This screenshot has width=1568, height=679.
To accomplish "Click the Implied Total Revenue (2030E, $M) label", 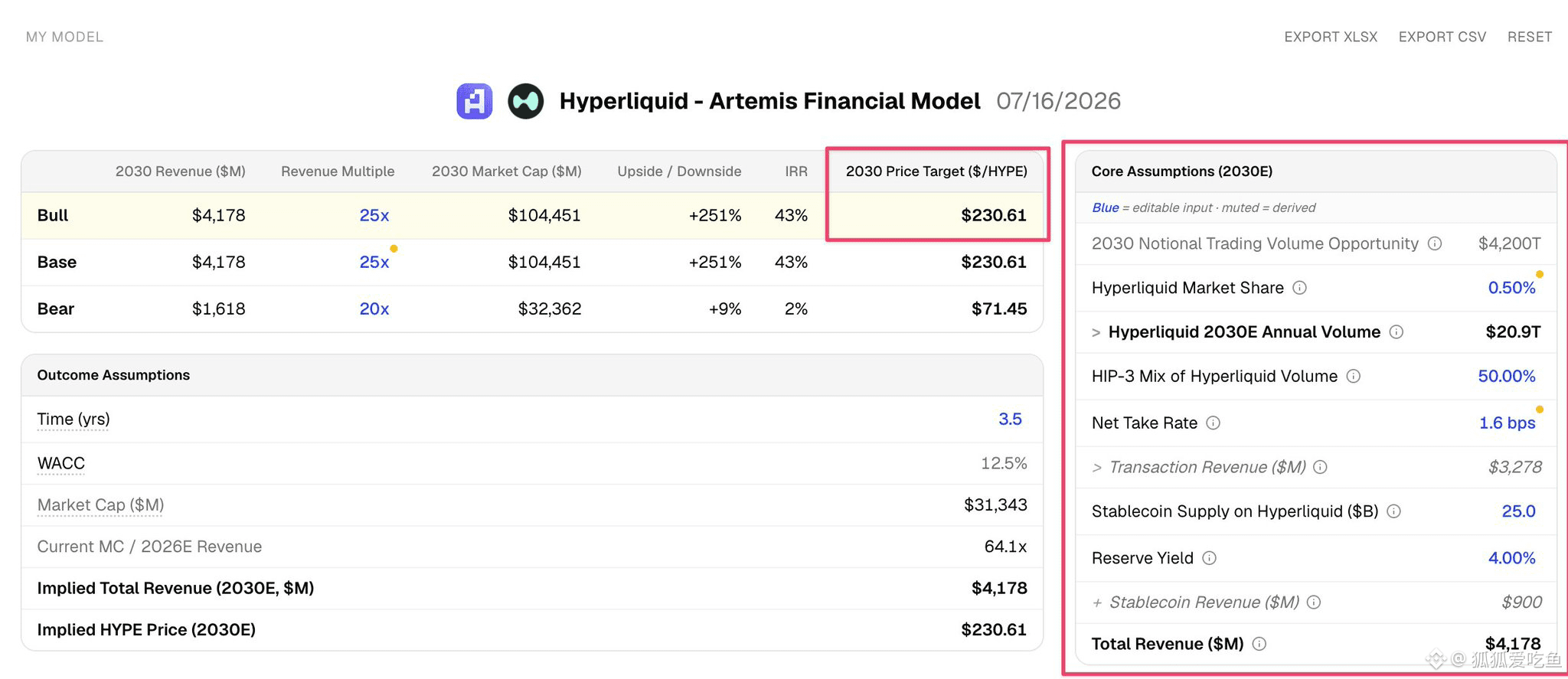I will point(175,589).
